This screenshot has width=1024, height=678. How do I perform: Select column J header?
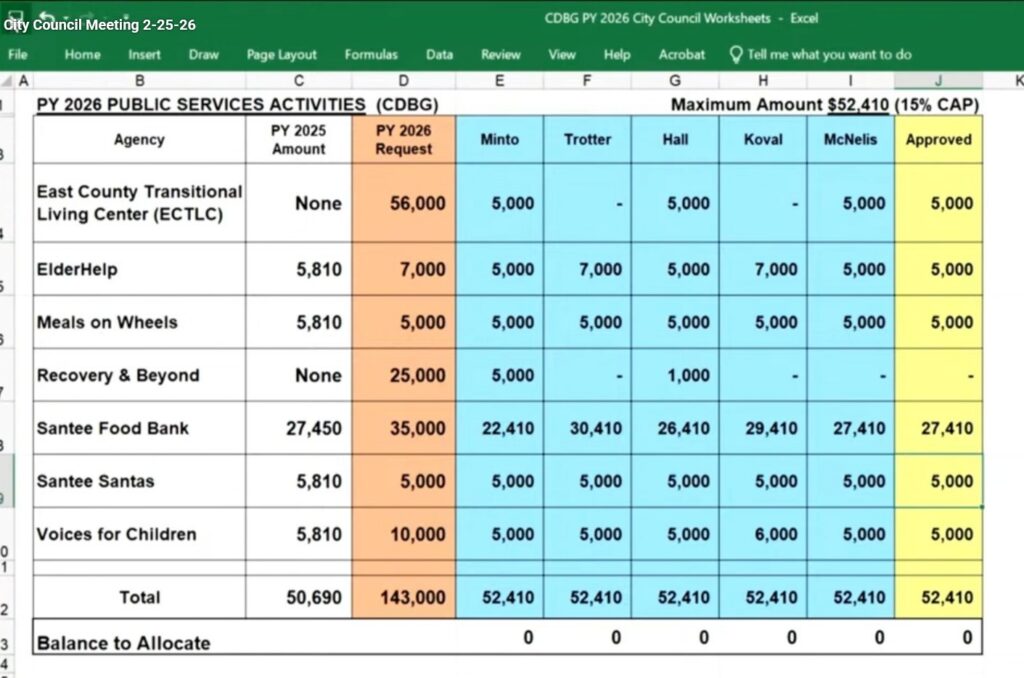click(938, 80)
